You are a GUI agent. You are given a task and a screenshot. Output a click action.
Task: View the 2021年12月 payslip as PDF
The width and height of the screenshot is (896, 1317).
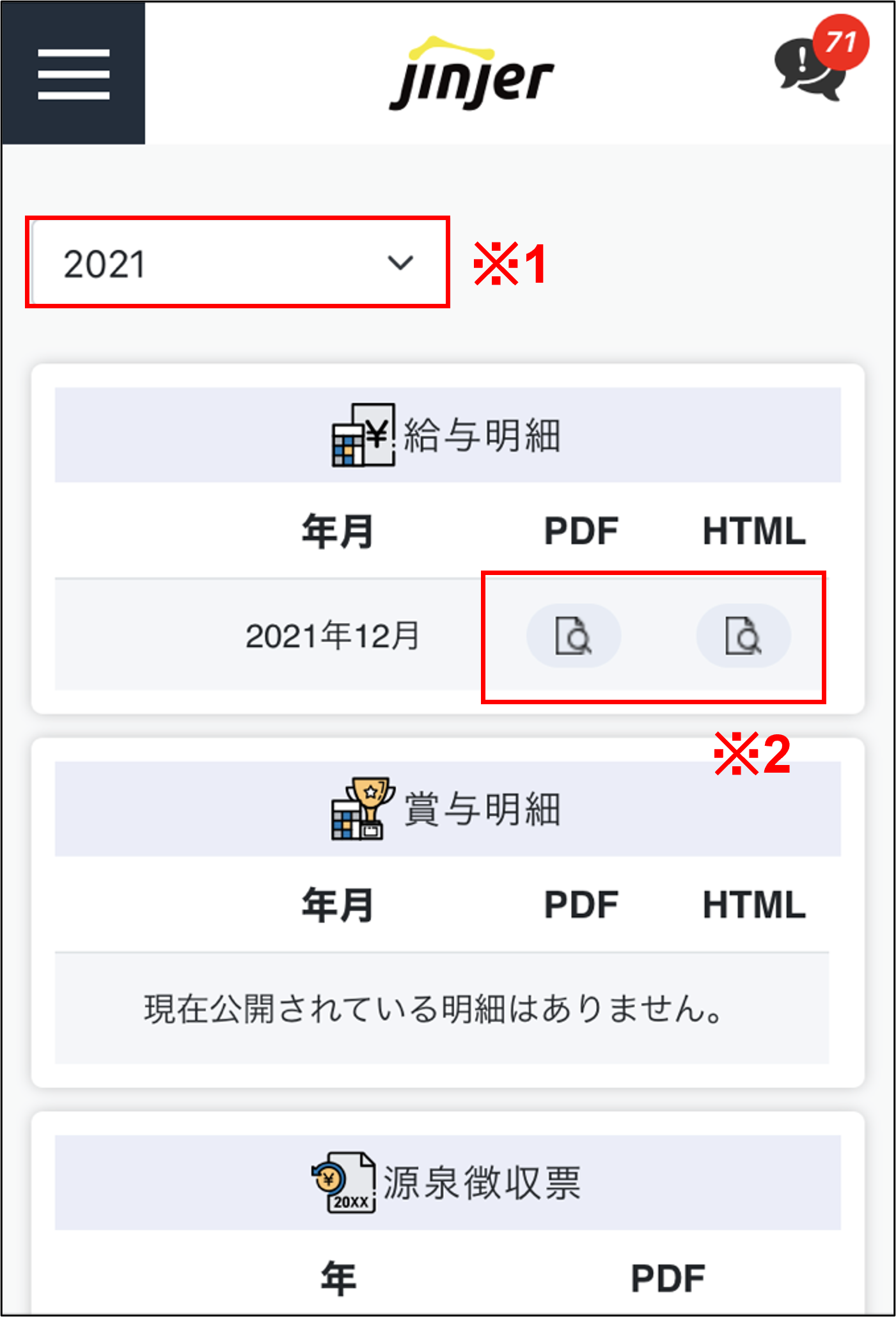tap(574, 636)
